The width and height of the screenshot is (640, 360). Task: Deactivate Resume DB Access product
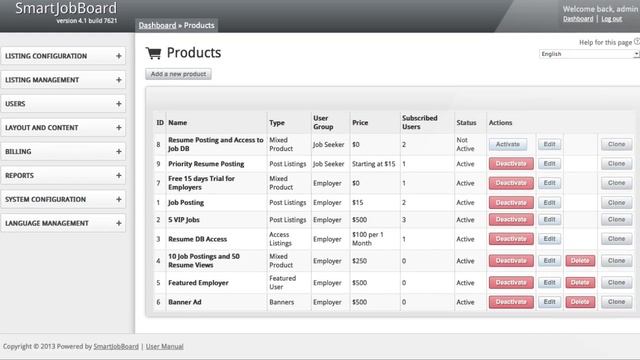coord(511,239)
